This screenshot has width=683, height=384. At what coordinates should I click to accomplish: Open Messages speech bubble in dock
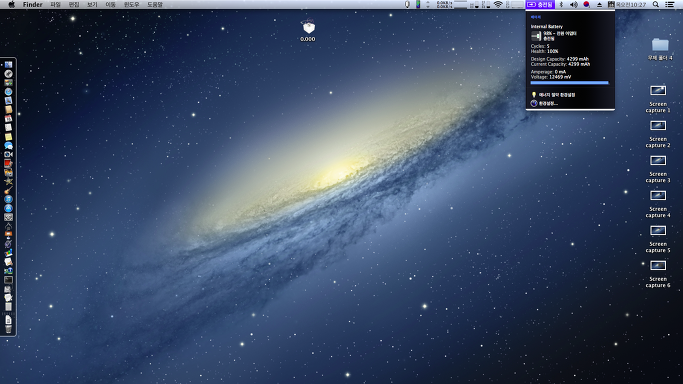8,145
